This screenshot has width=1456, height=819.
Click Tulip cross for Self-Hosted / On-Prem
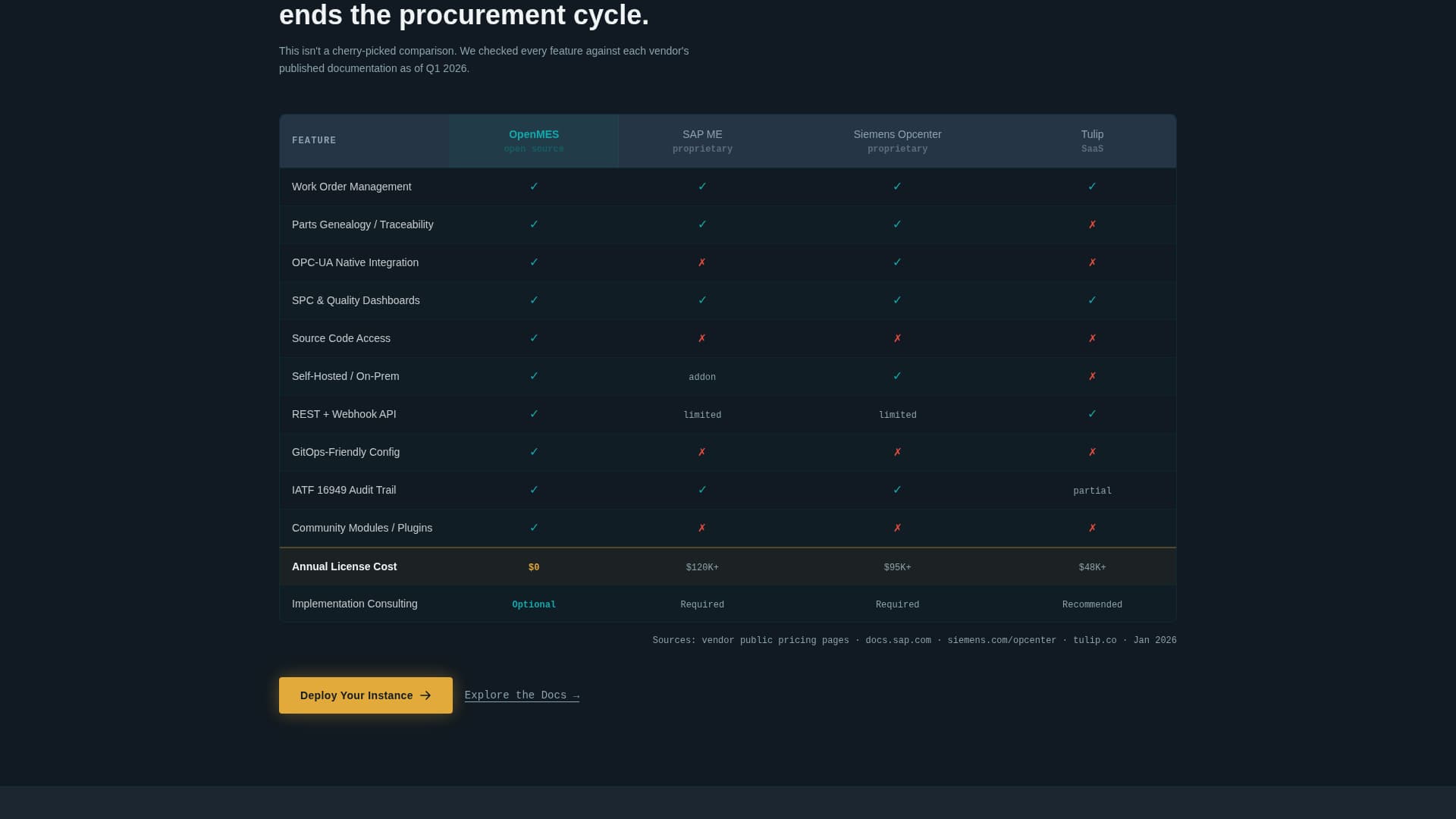tap(1092, 376)
